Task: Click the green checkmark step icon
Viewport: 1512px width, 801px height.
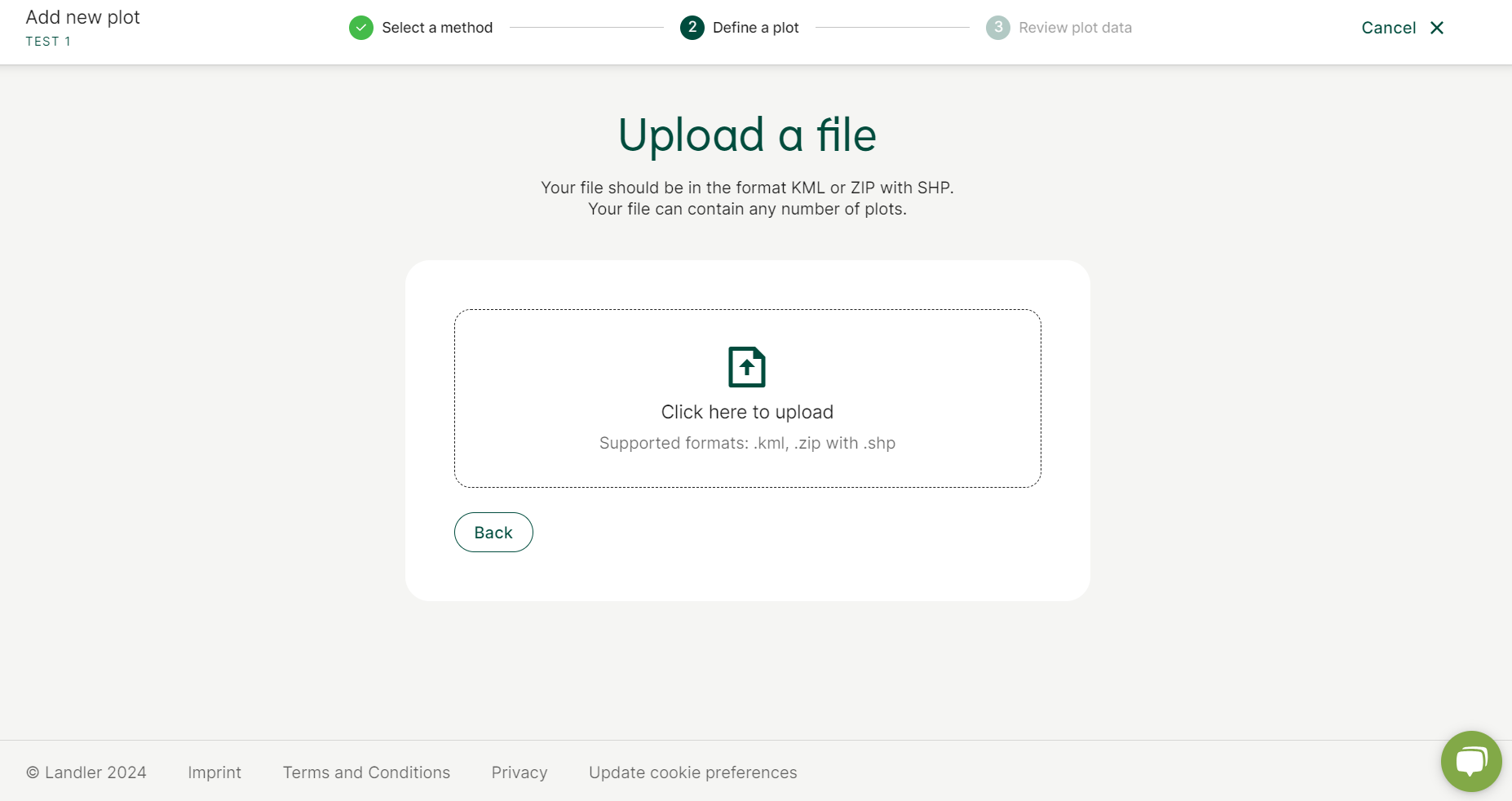Action: (x=360, y=28)
